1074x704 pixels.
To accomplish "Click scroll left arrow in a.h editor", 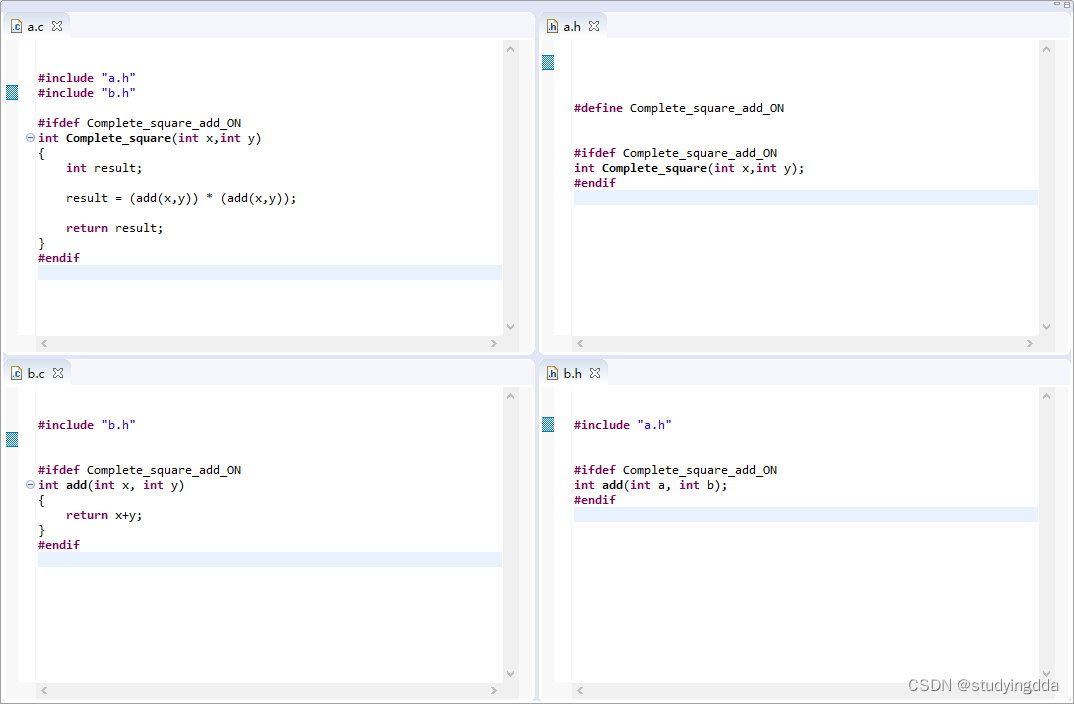I will point(580,344).
